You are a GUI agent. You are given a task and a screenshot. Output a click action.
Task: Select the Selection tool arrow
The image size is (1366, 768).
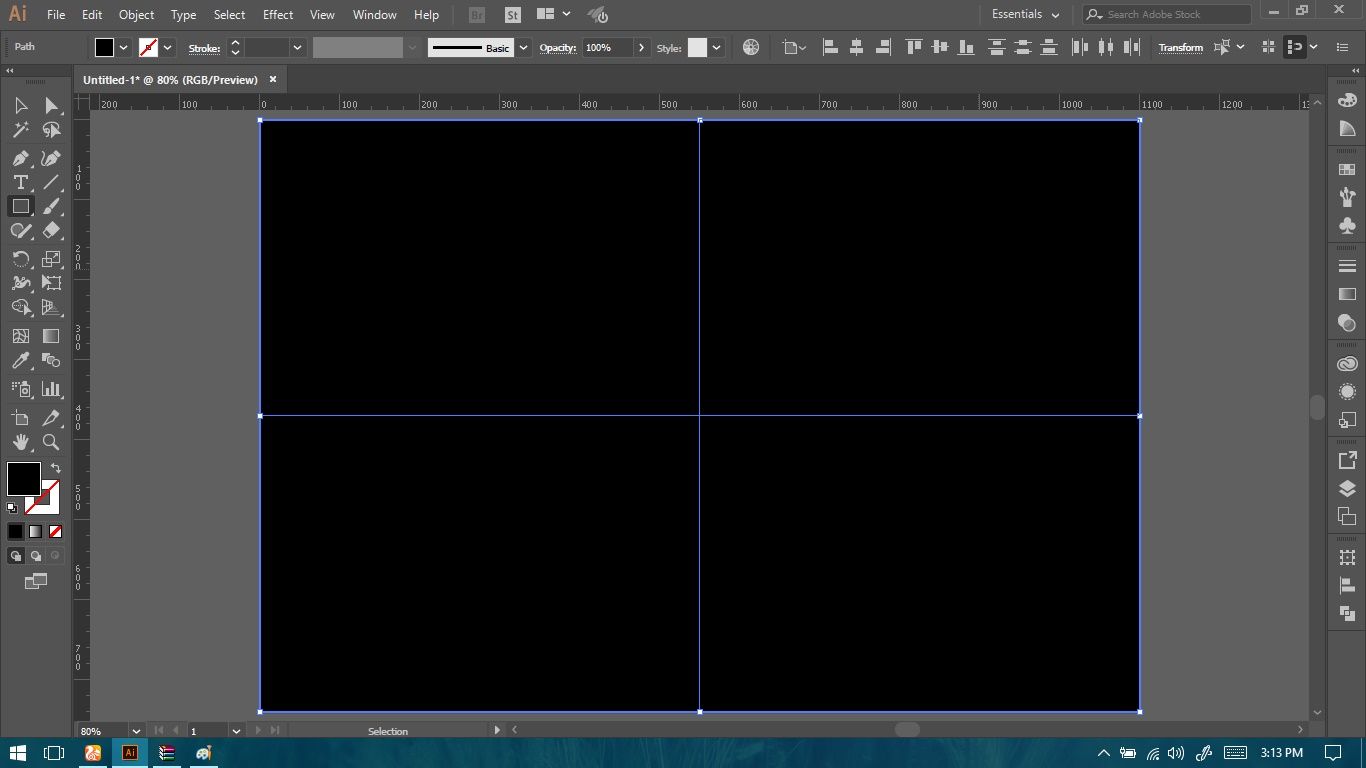20,106
